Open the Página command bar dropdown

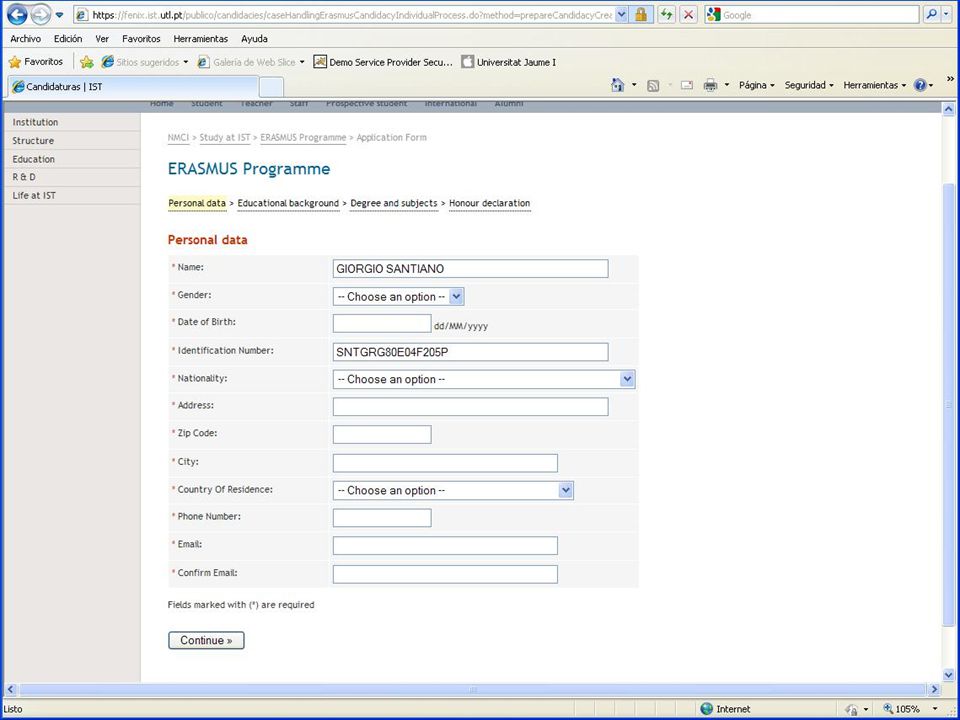[x=757, y=85]
